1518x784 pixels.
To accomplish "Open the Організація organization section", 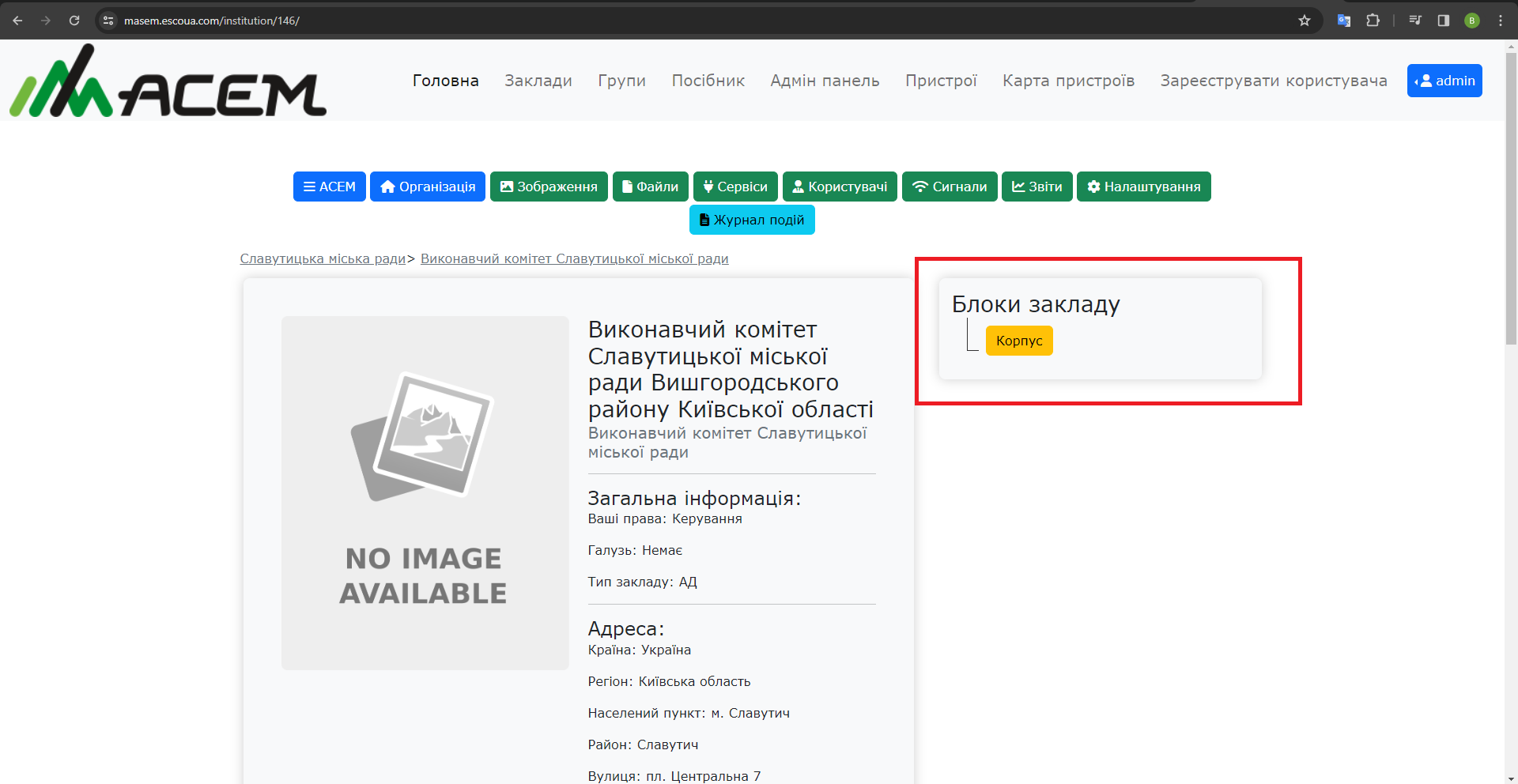I will click(427, 187).
